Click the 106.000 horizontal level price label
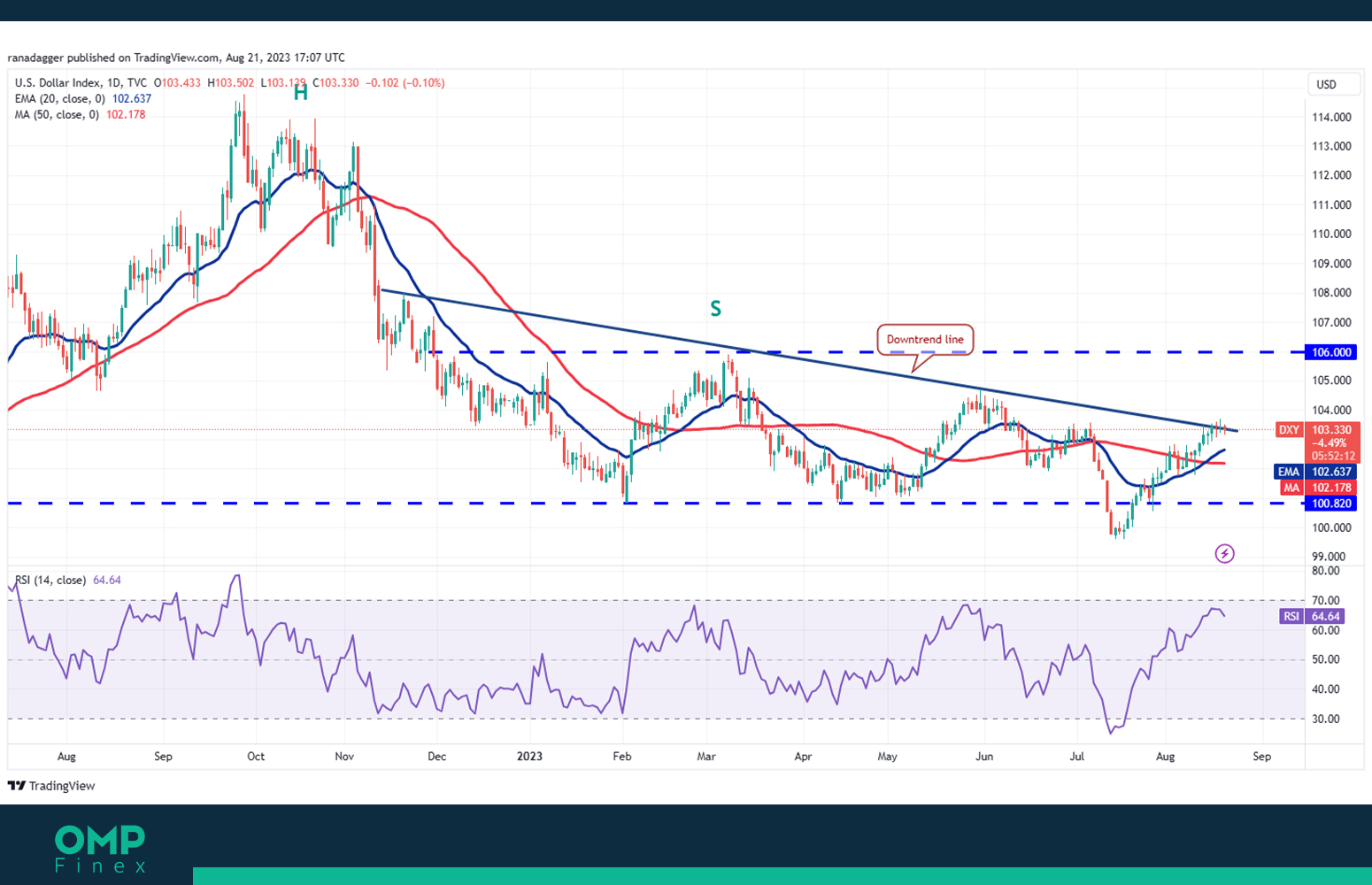 (x=1331, y=352)
